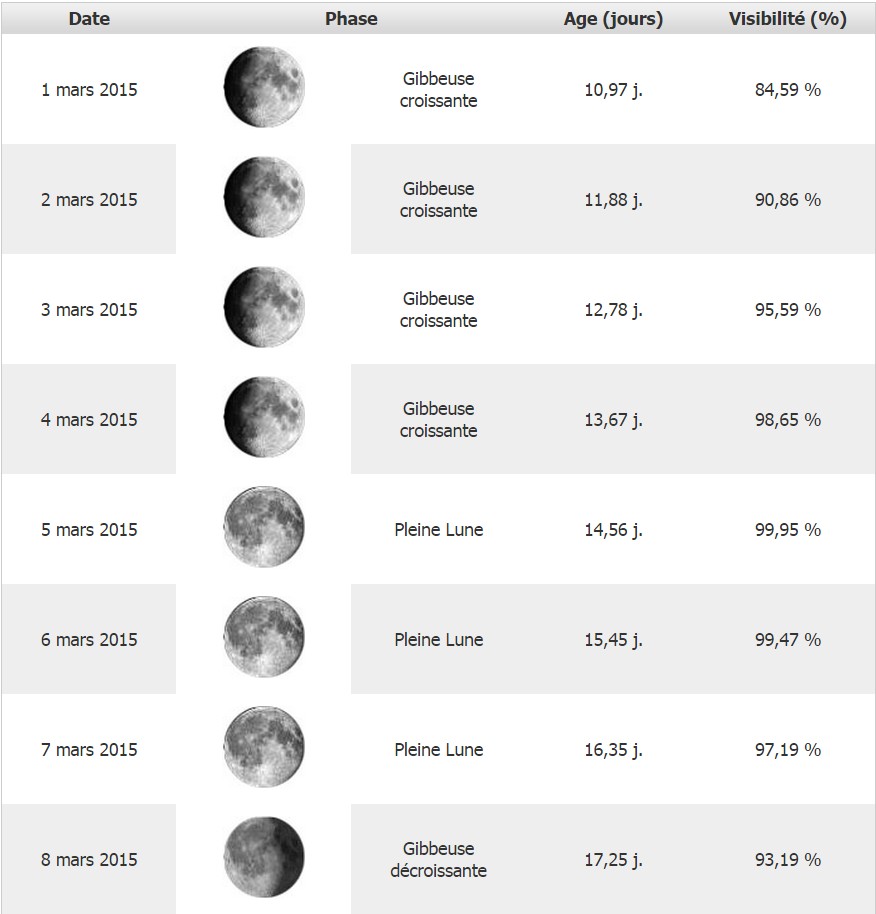Click the Date column header
Screen dimensions: 876x914
89,19
